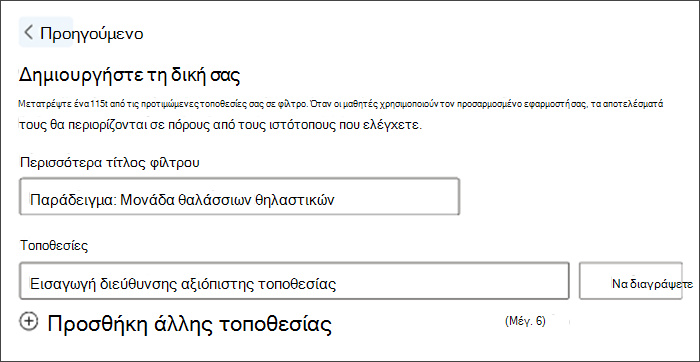The width and height of the screenshot is (700, 362).
Task: Click Προσθήκη άλλης τοποθεσίας text
Action: 189,324
